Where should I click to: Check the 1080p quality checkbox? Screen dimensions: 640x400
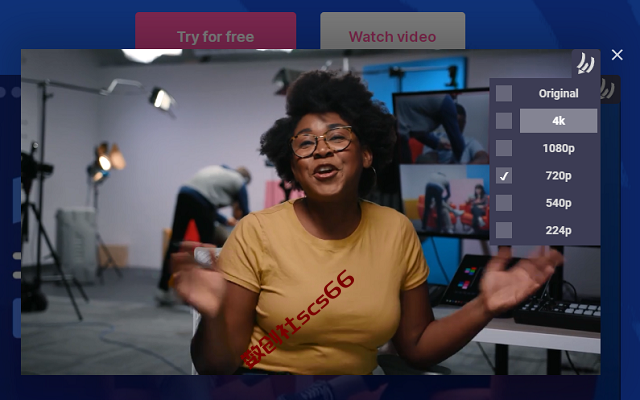[x=504, y=148]
